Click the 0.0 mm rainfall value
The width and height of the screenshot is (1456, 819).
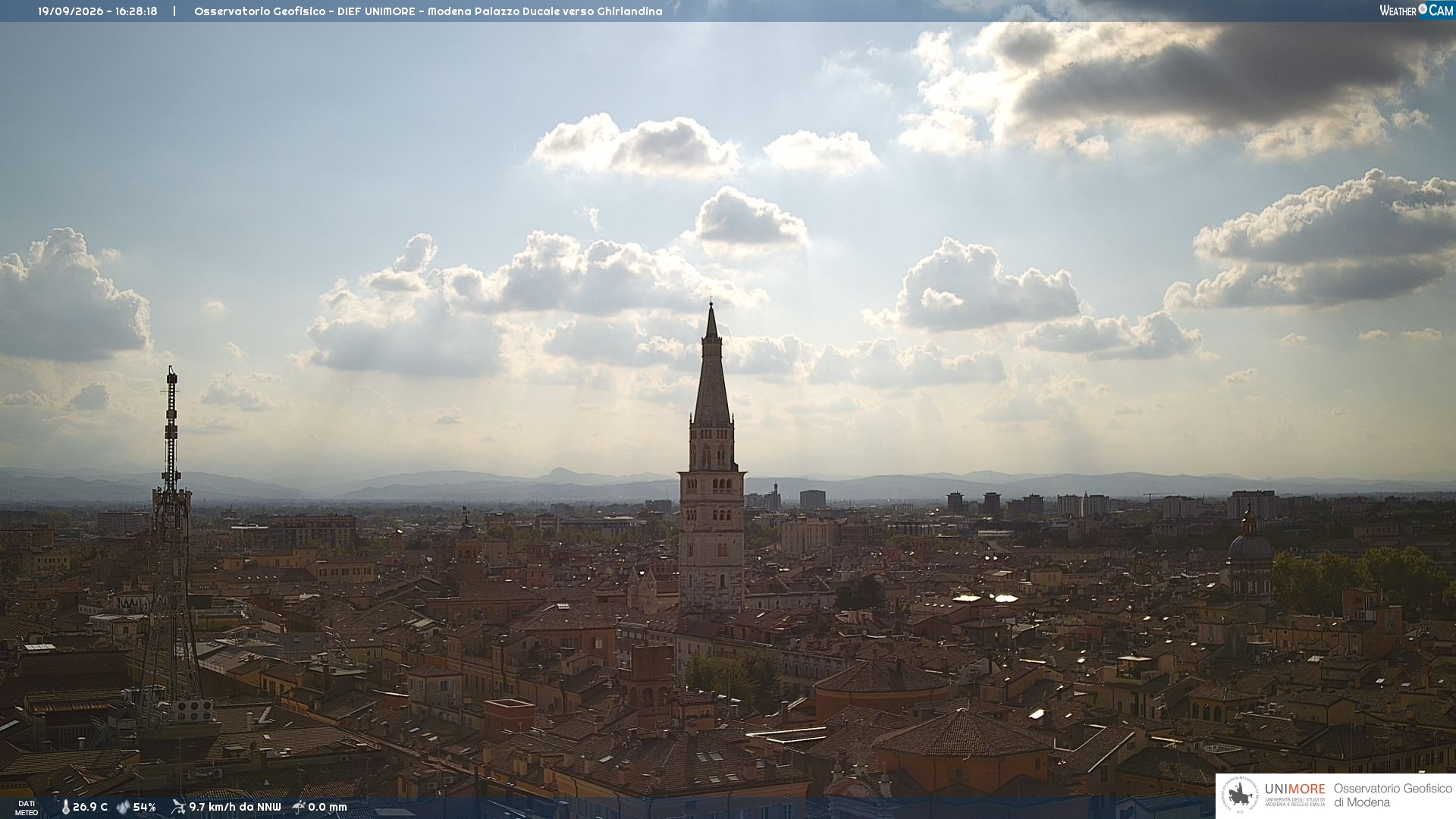click(328, 807)
